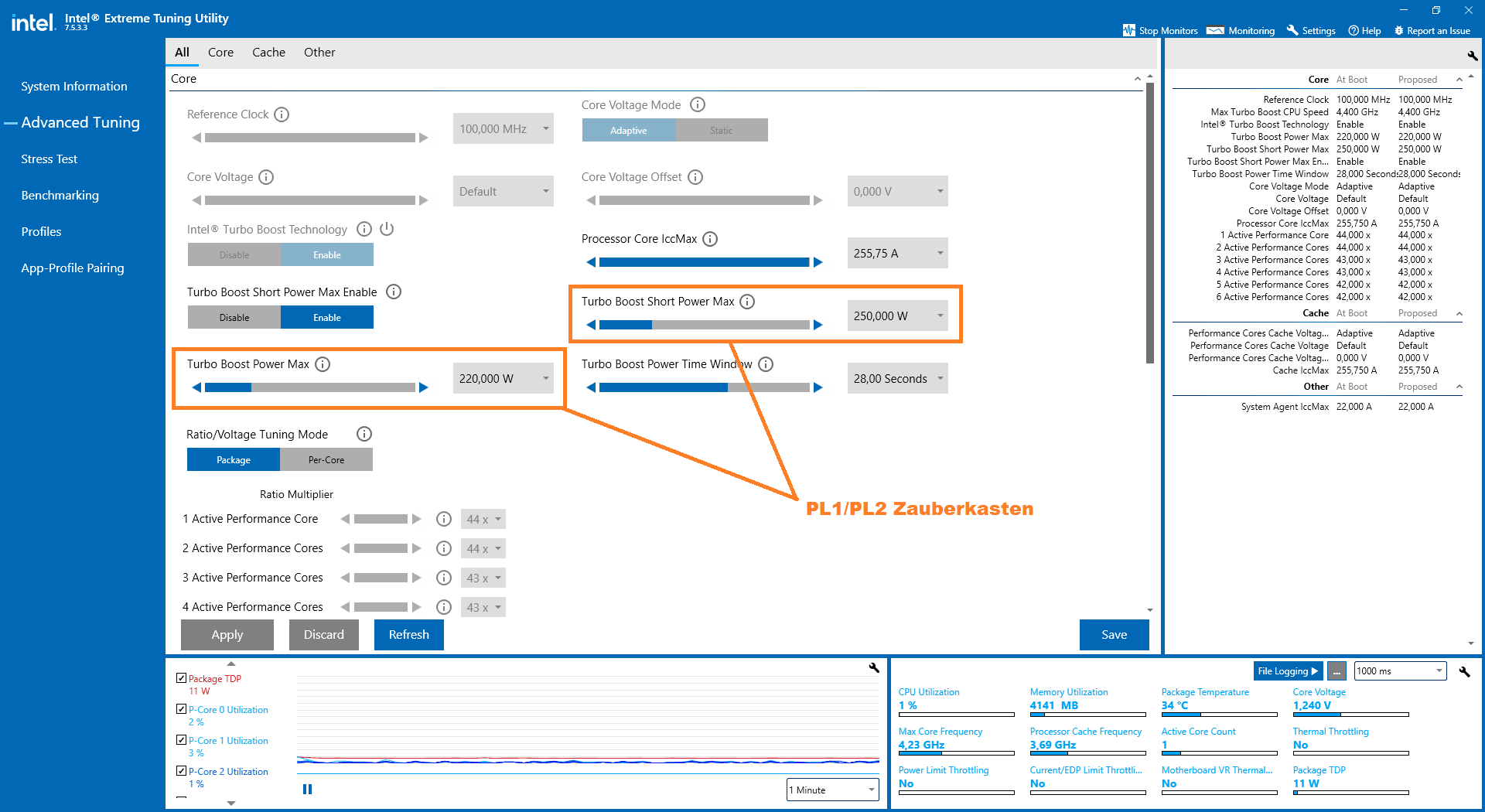Screen dimensions: 1485x812
Task: Collapse Core section in tuning panel
Action: [1138, 79]
